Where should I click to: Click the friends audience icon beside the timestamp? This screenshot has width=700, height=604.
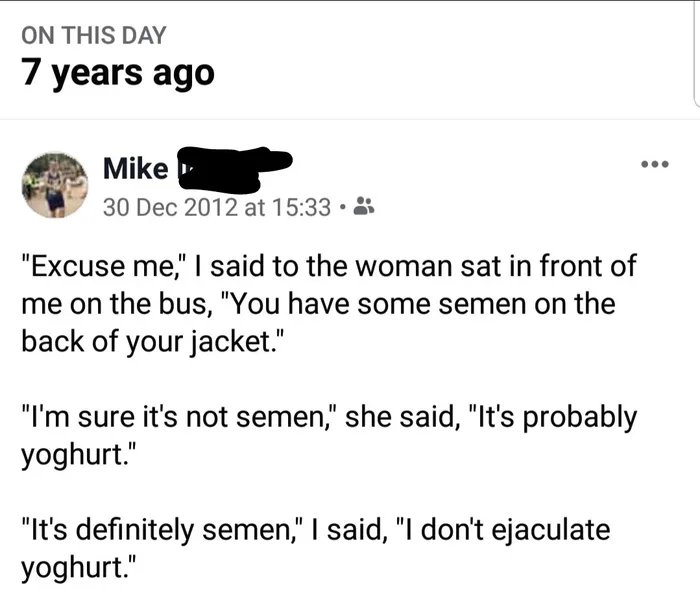click(364, 207)
